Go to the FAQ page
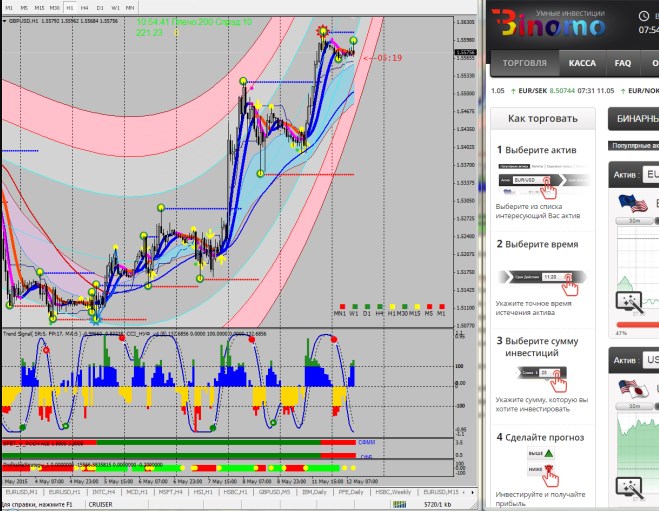 click(623, 63)
